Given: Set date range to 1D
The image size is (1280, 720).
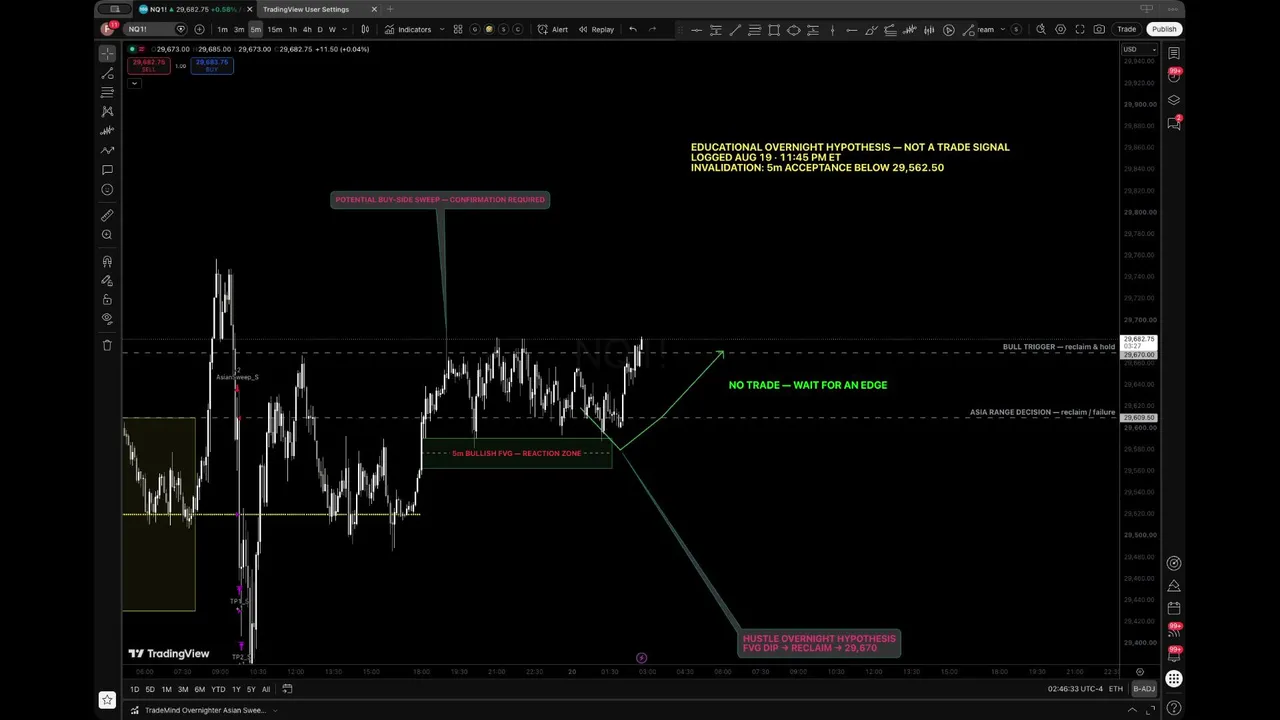Looking at the screenshot, I should point(134,689).
